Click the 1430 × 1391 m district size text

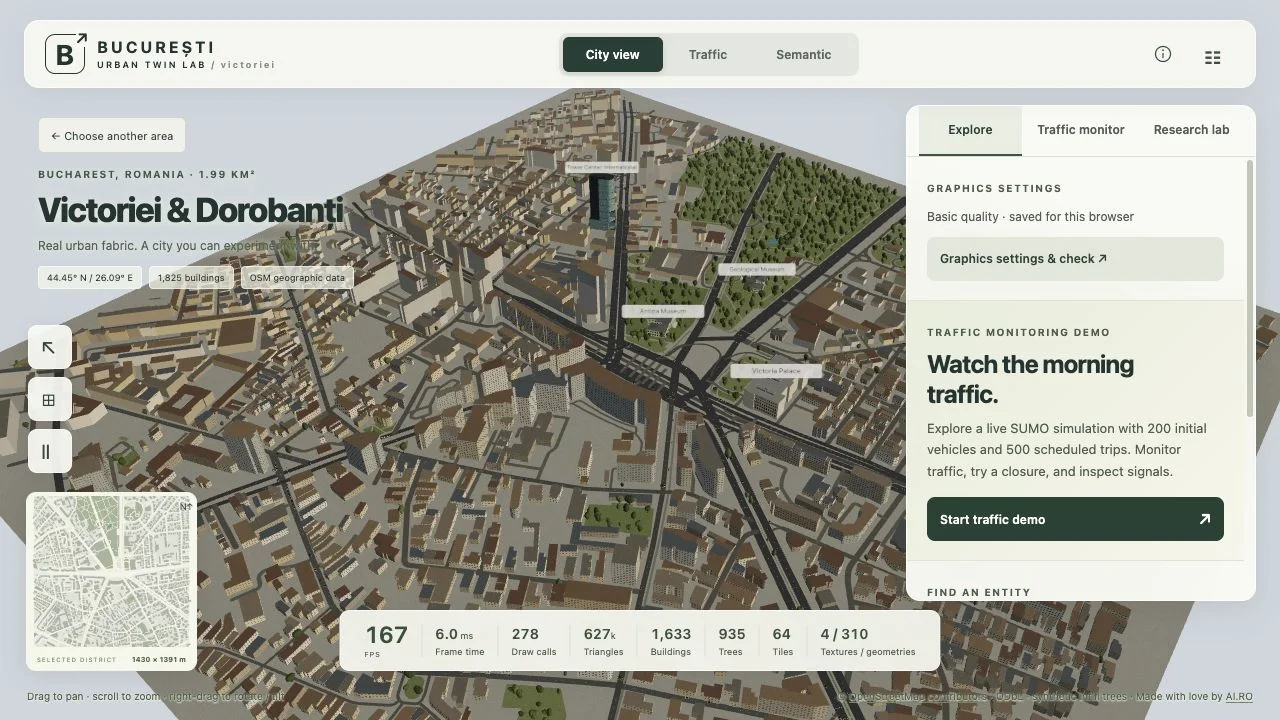pyautogui.click(x=159, y=660)
